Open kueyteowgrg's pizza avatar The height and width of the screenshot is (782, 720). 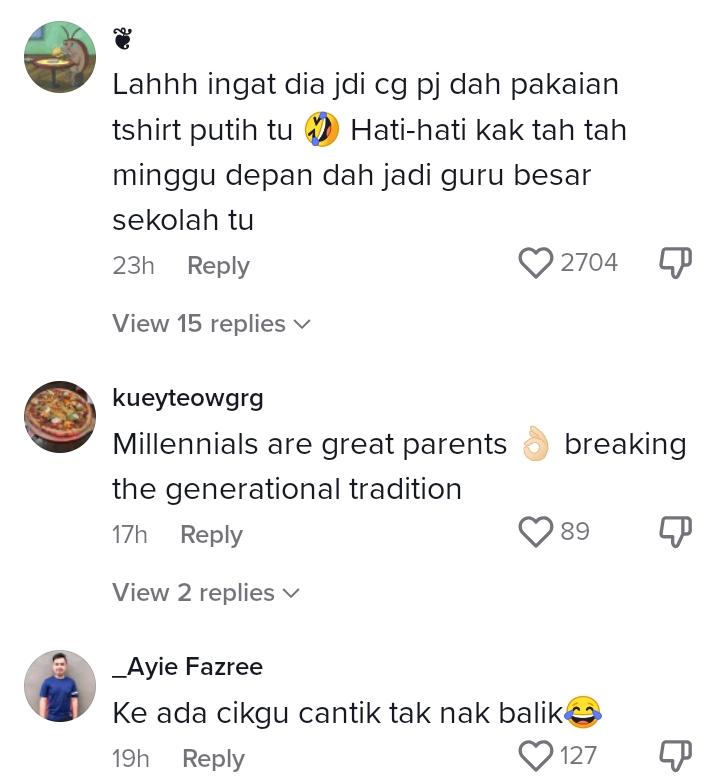click(60, 417)
